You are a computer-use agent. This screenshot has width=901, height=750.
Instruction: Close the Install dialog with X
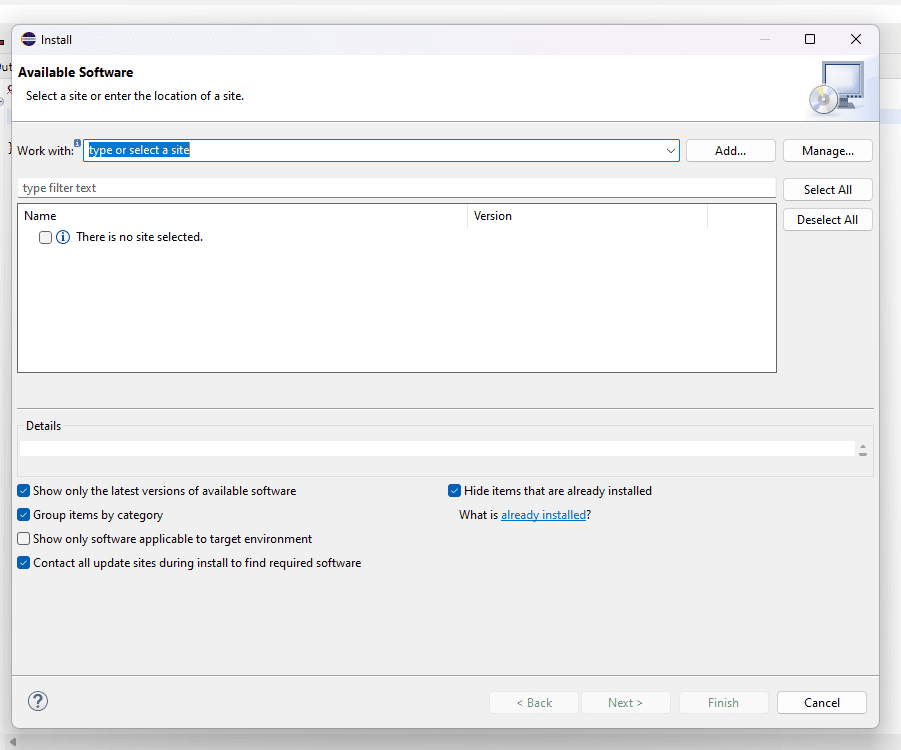tap(856, 39)
